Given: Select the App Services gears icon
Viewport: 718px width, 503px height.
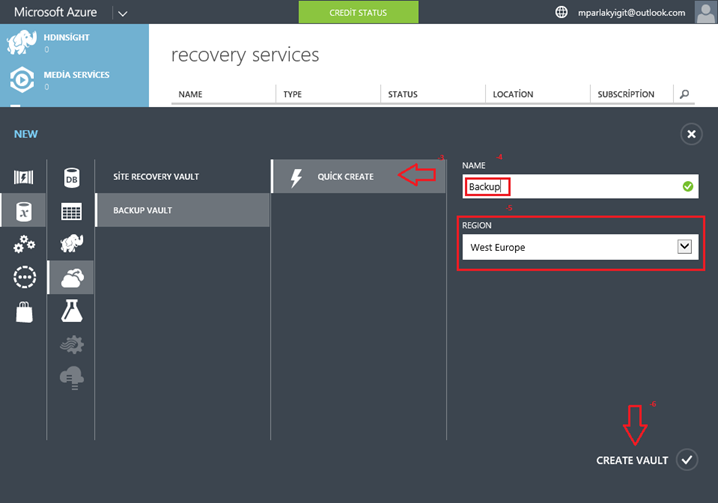Looking at the screenshot, I should pyautogui.click(x=24, y=244).
